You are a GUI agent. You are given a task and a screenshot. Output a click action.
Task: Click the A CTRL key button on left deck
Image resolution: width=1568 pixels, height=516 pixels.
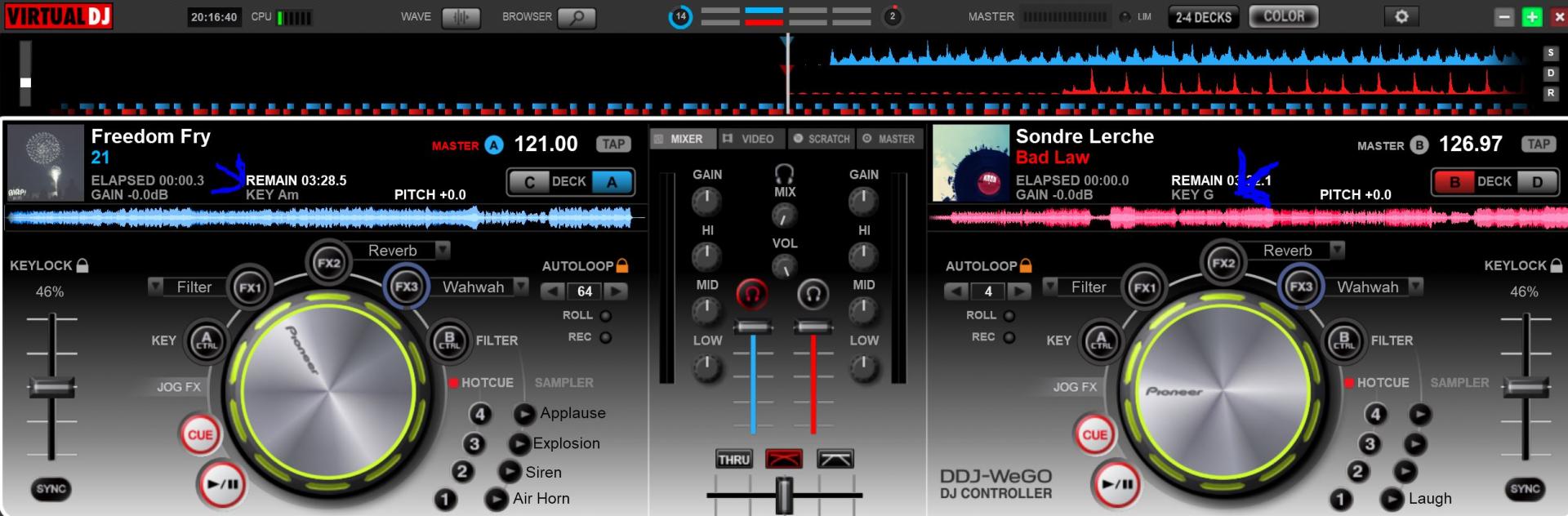coord(207,340)
